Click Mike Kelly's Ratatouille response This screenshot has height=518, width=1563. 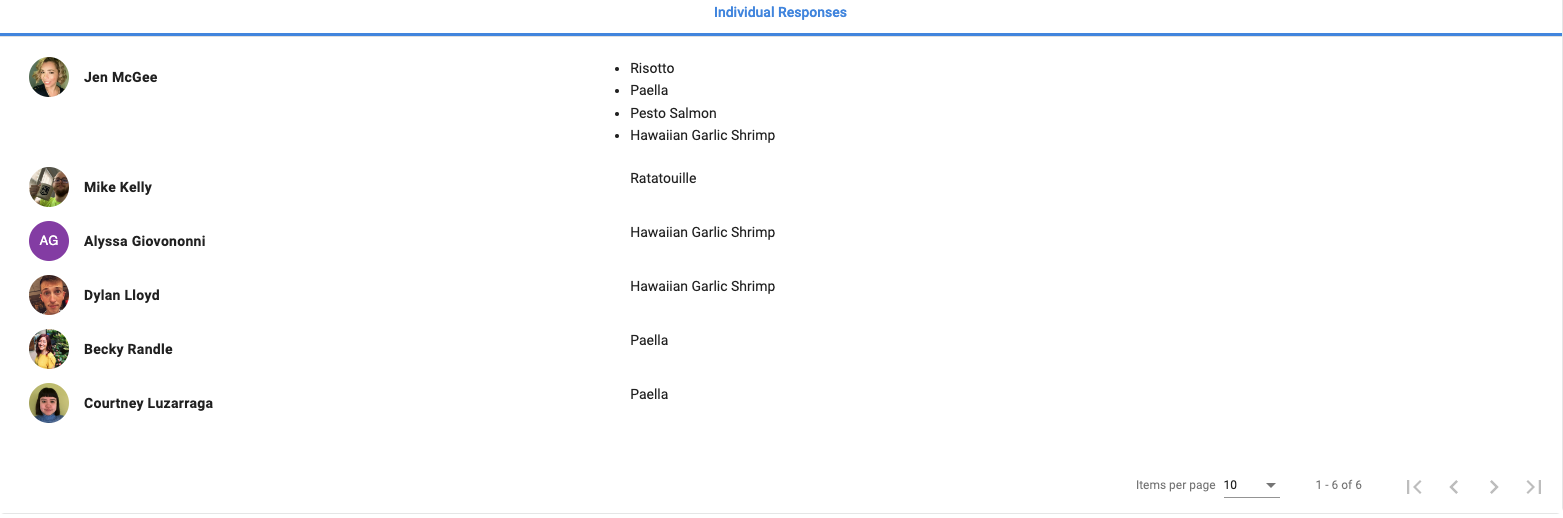point(663,178)
